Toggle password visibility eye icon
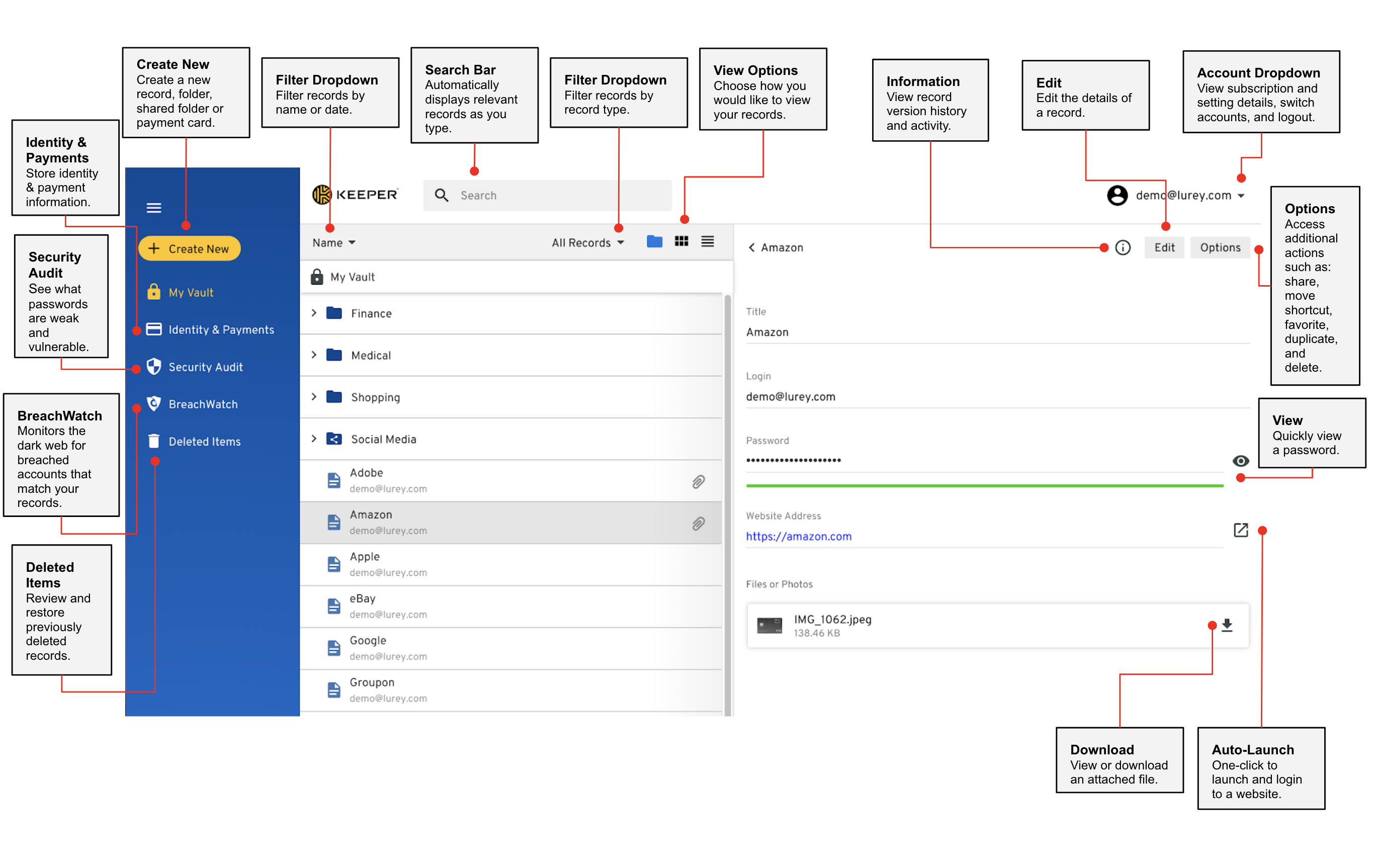Image resolution: width=1375 pixels, height=868 pixels. tap(1241, 461)
